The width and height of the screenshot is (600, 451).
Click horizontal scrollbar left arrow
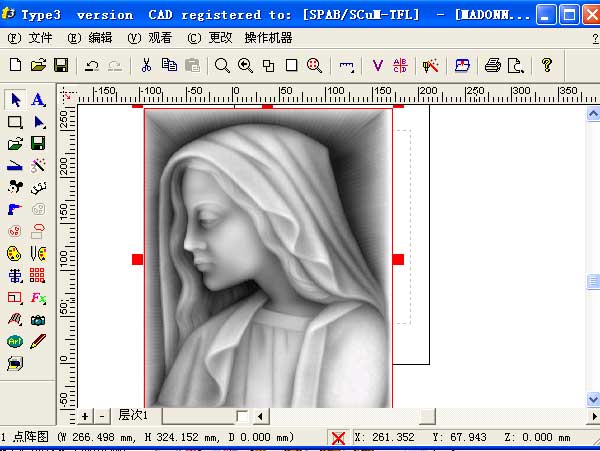click(x=260, y=416)
